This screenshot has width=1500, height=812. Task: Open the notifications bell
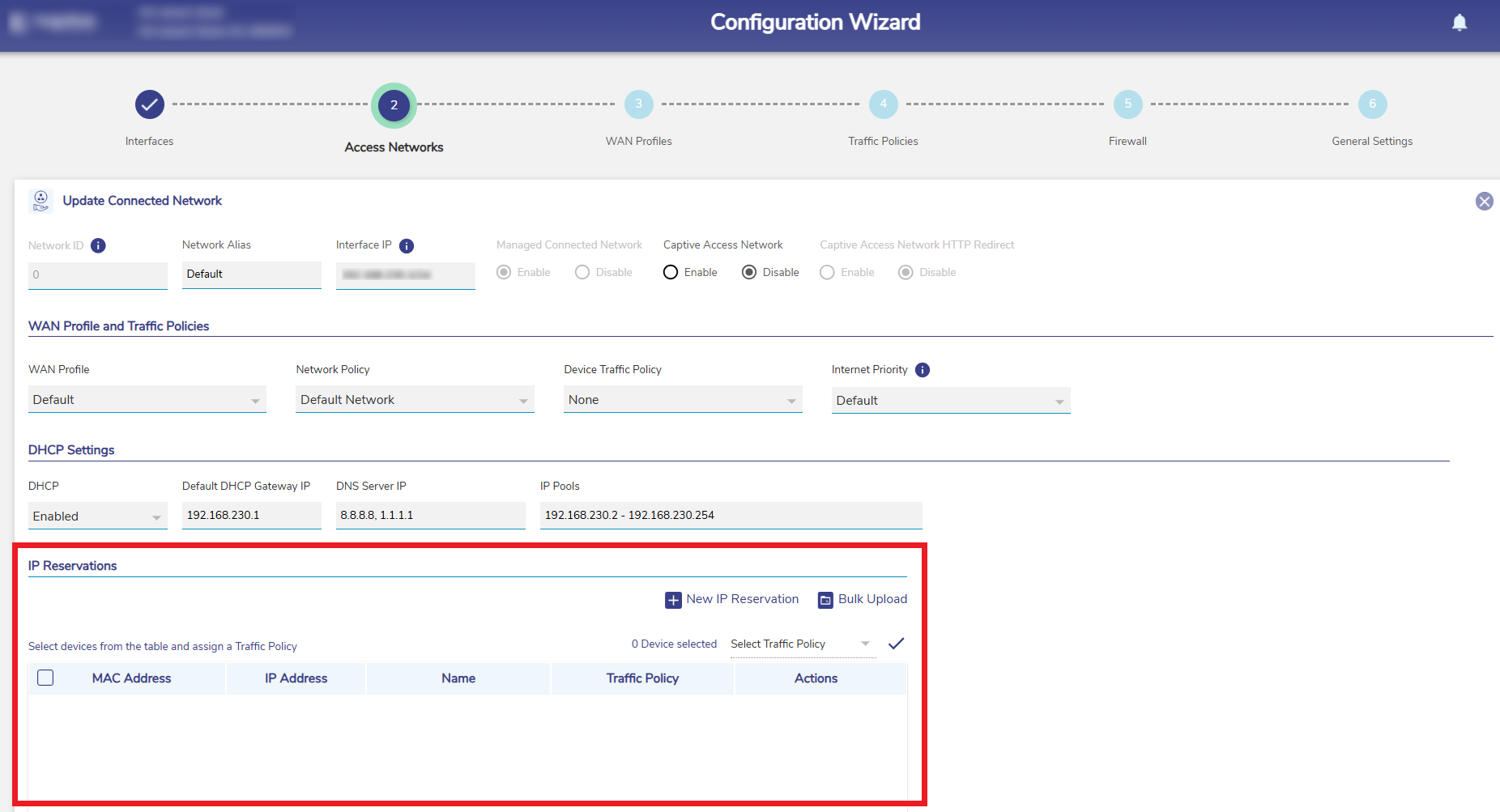(1460, 23)
